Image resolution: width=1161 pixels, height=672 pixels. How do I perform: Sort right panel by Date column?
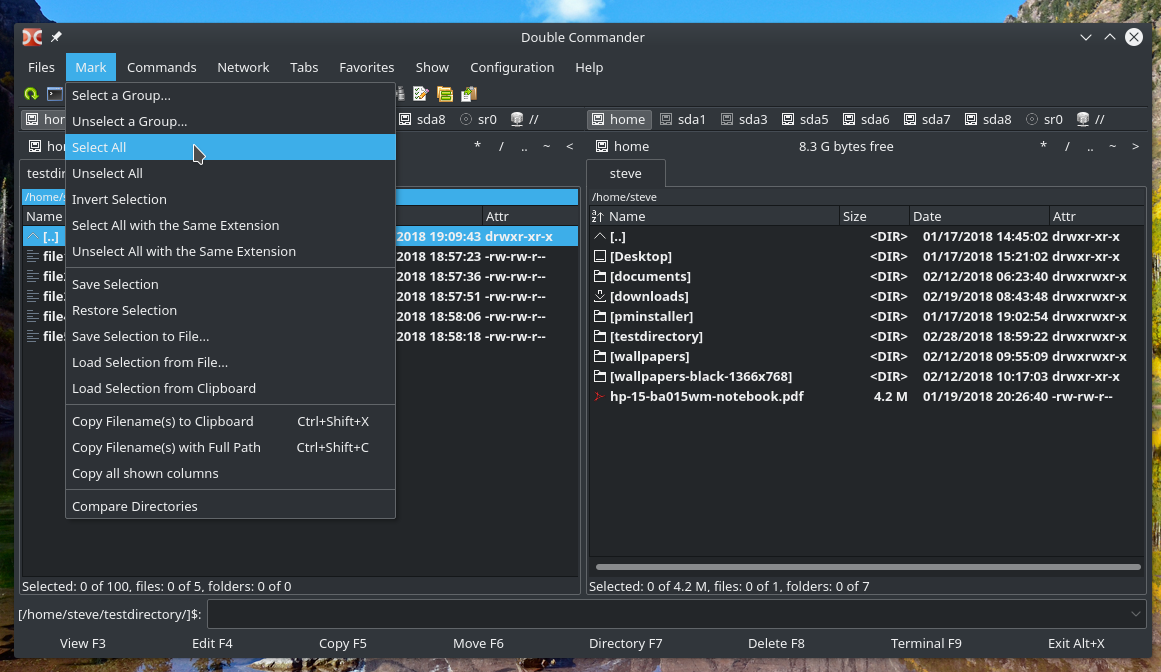click(980, 216)
